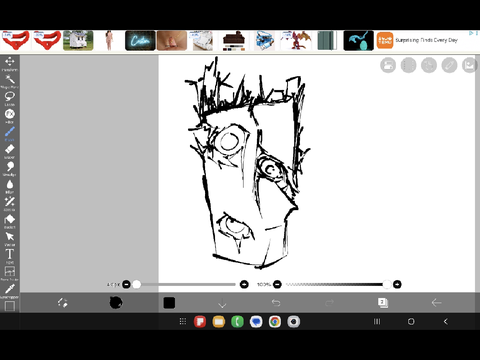The height and width of the screenshot is (360, 480).
Task: Open the ruler tool round icon
Action: [x=449, y=65]
